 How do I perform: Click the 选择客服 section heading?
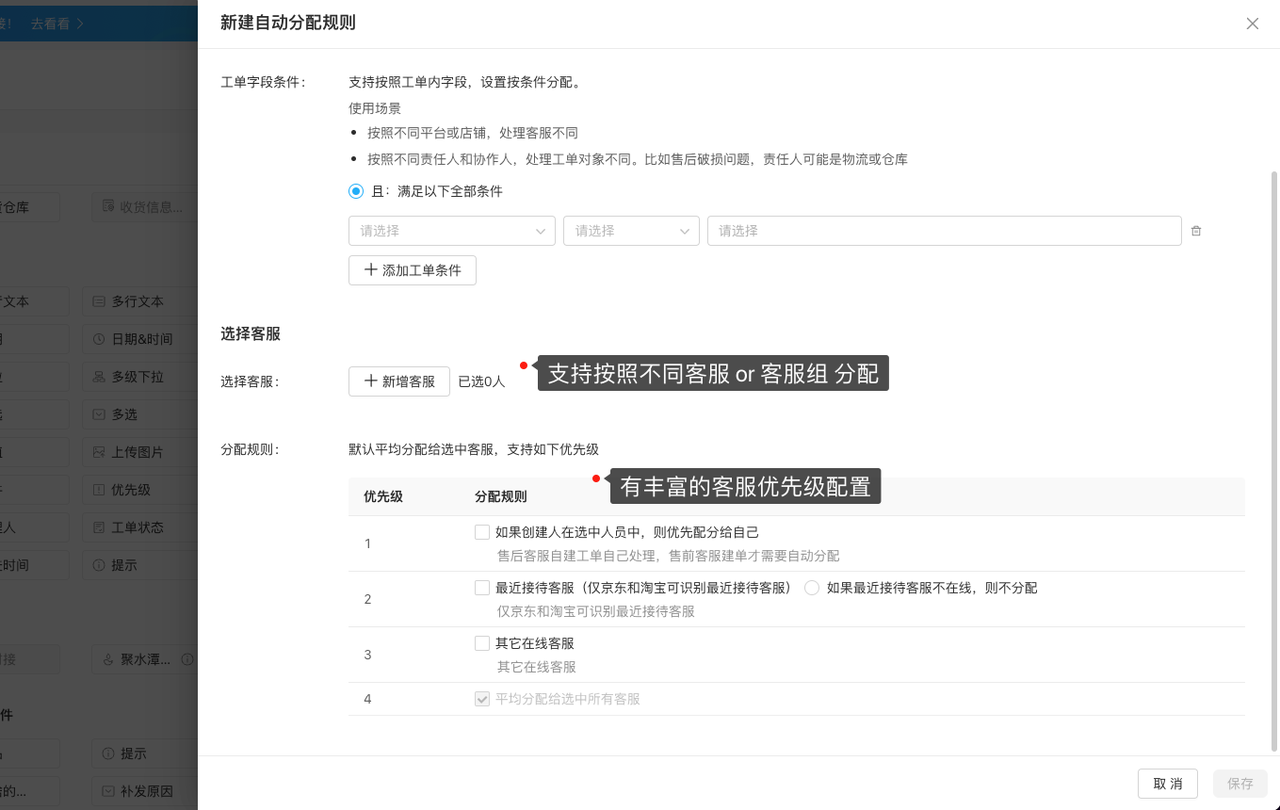click(251, 334)
